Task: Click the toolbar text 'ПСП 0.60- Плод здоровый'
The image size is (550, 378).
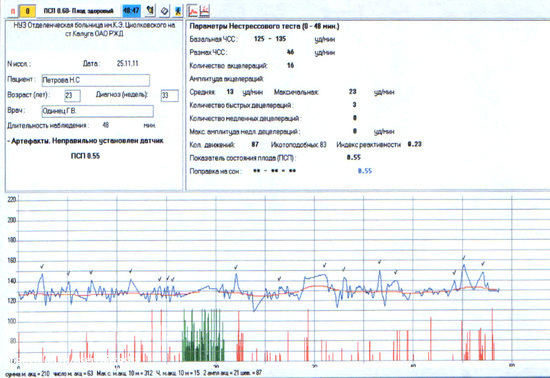Action: (78, 12)
